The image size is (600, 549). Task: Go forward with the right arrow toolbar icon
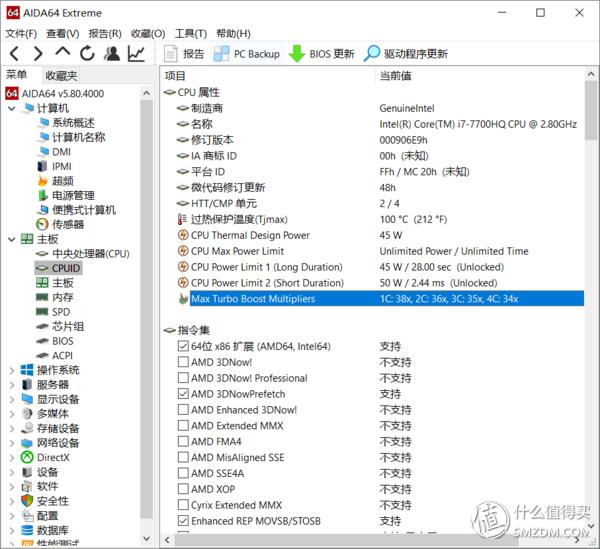click(x=38, y=54)
